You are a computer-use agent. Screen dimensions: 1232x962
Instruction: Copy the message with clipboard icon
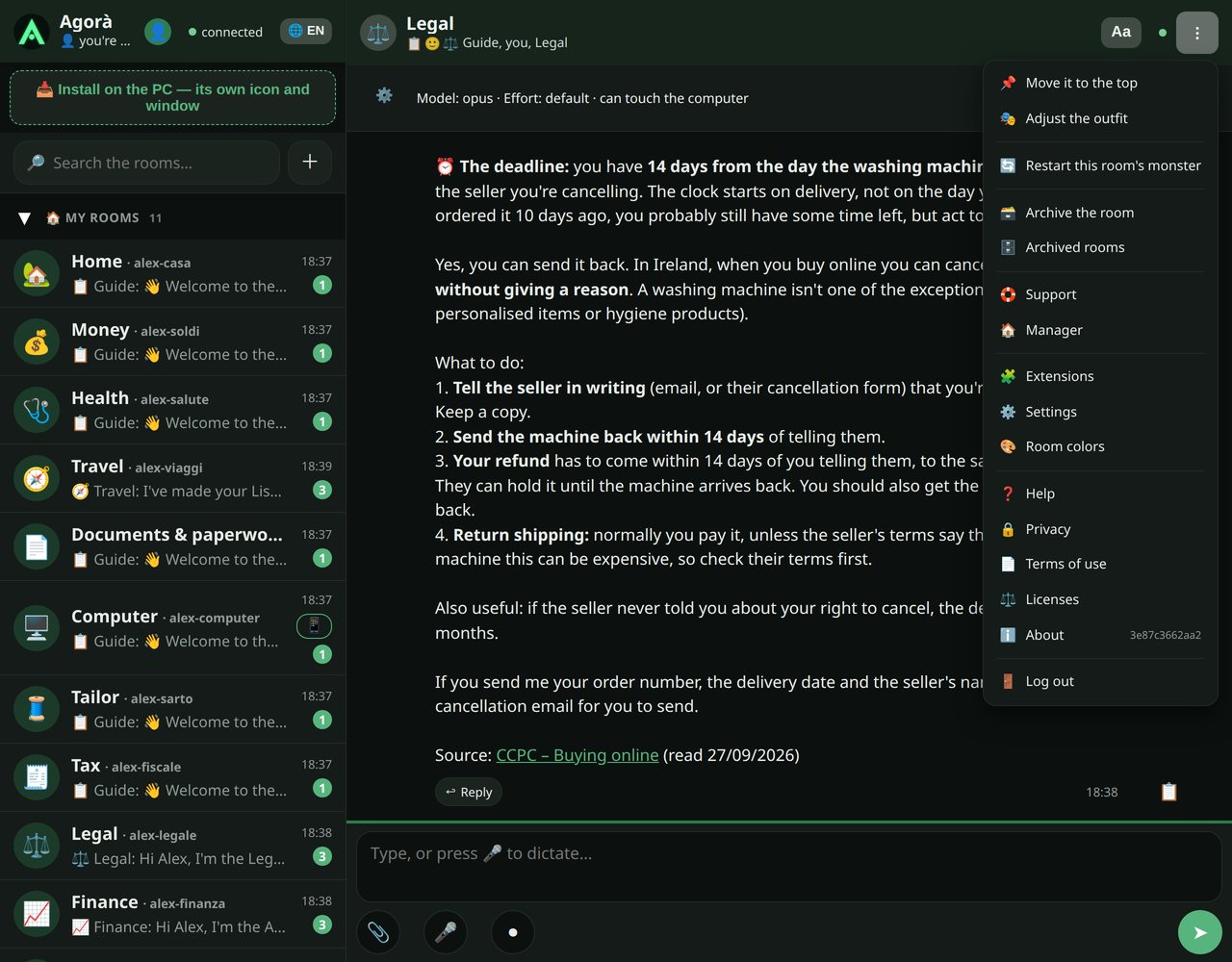(1168, 792)
